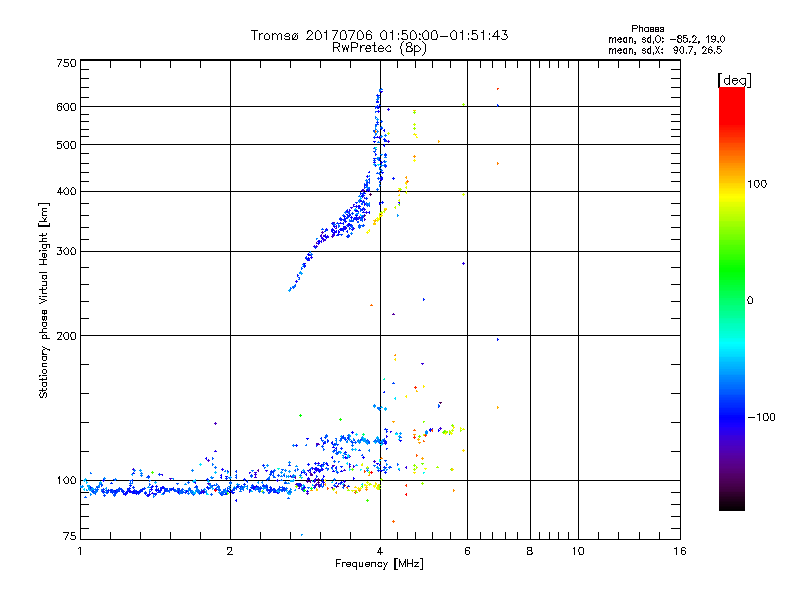Click the plot title 'Tromsø 20170706 01:50:00-01:51:43'

pyautogui.click(x=379, y=35)
